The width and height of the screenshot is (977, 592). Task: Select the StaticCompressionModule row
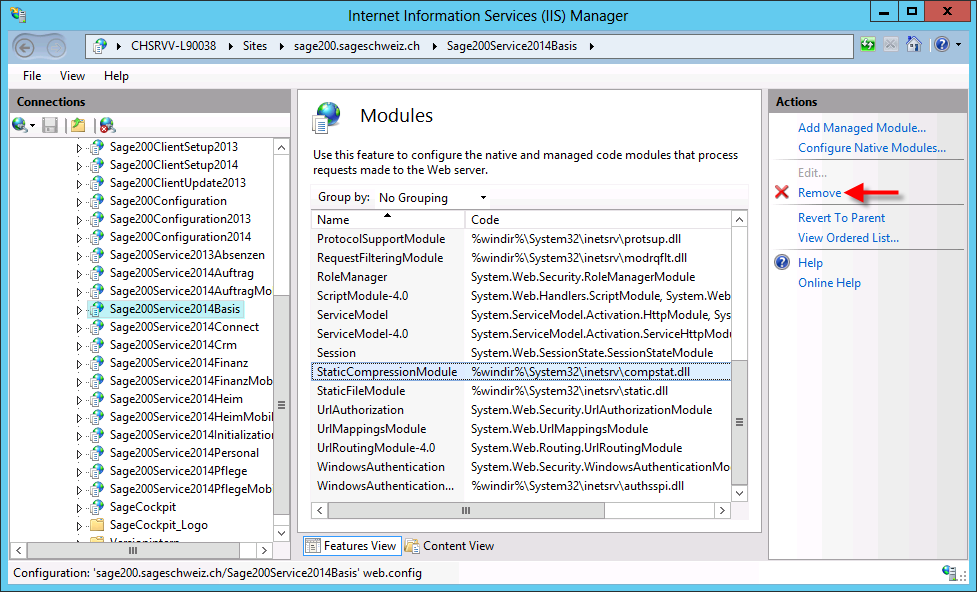pos(521,372)
